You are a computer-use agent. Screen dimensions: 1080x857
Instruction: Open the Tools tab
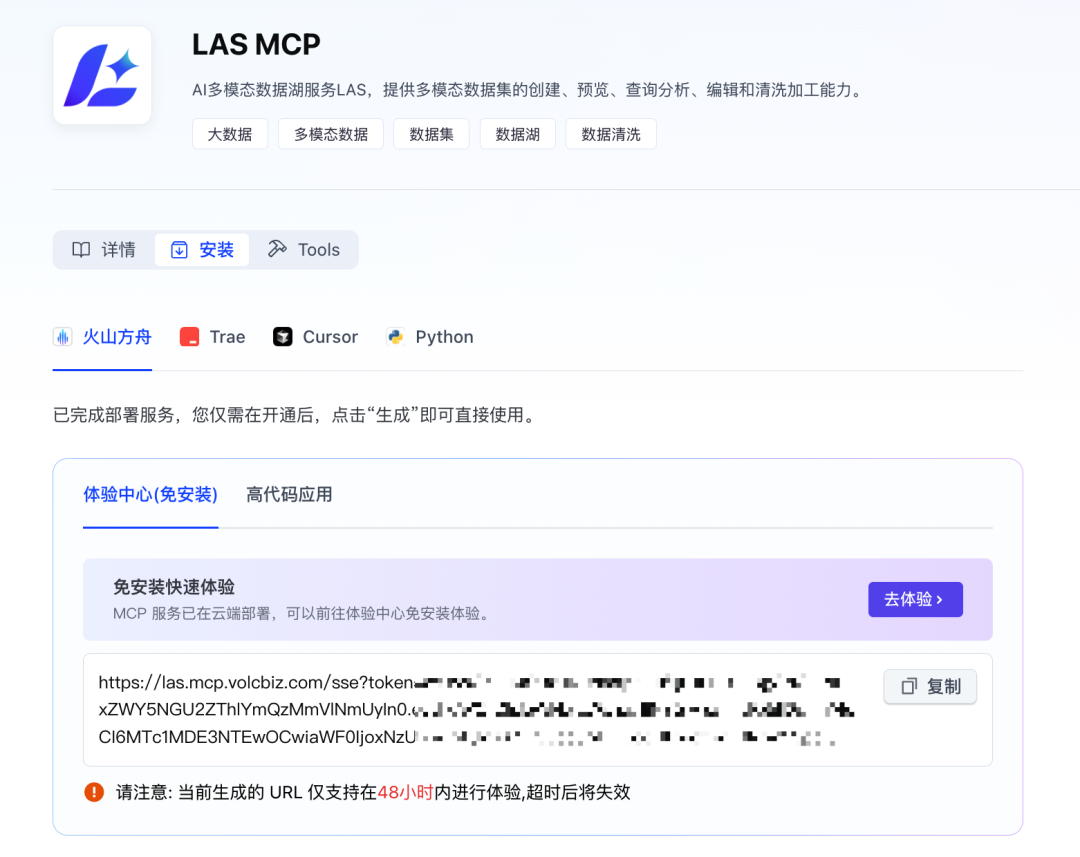click(x=304, y=249)
